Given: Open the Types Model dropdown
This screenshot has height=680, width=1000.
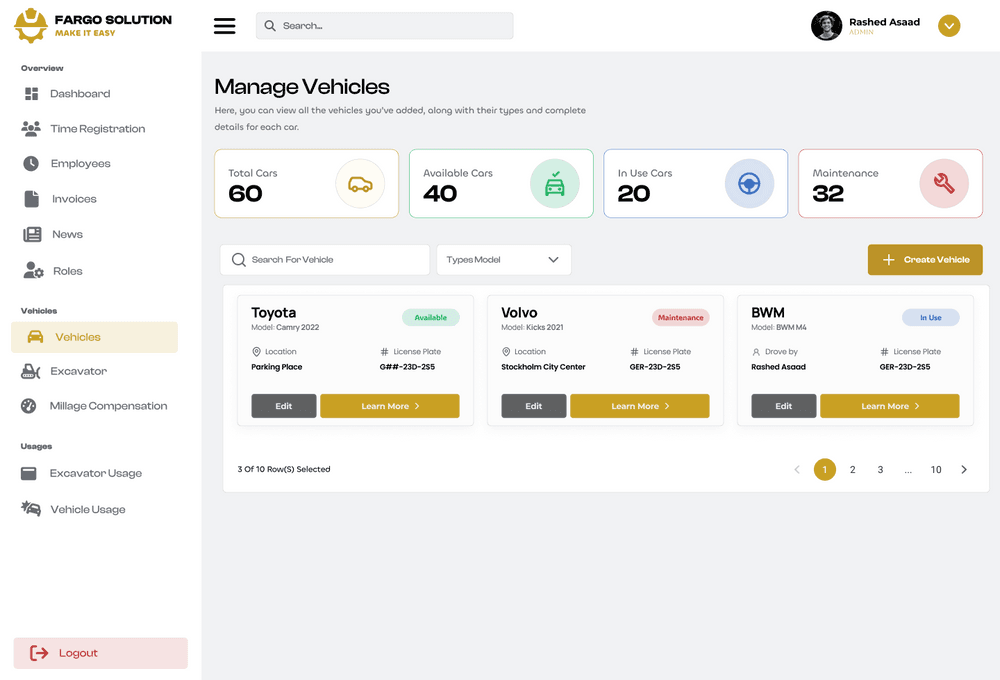Looking at the screenshot, I should click(503, 260).
